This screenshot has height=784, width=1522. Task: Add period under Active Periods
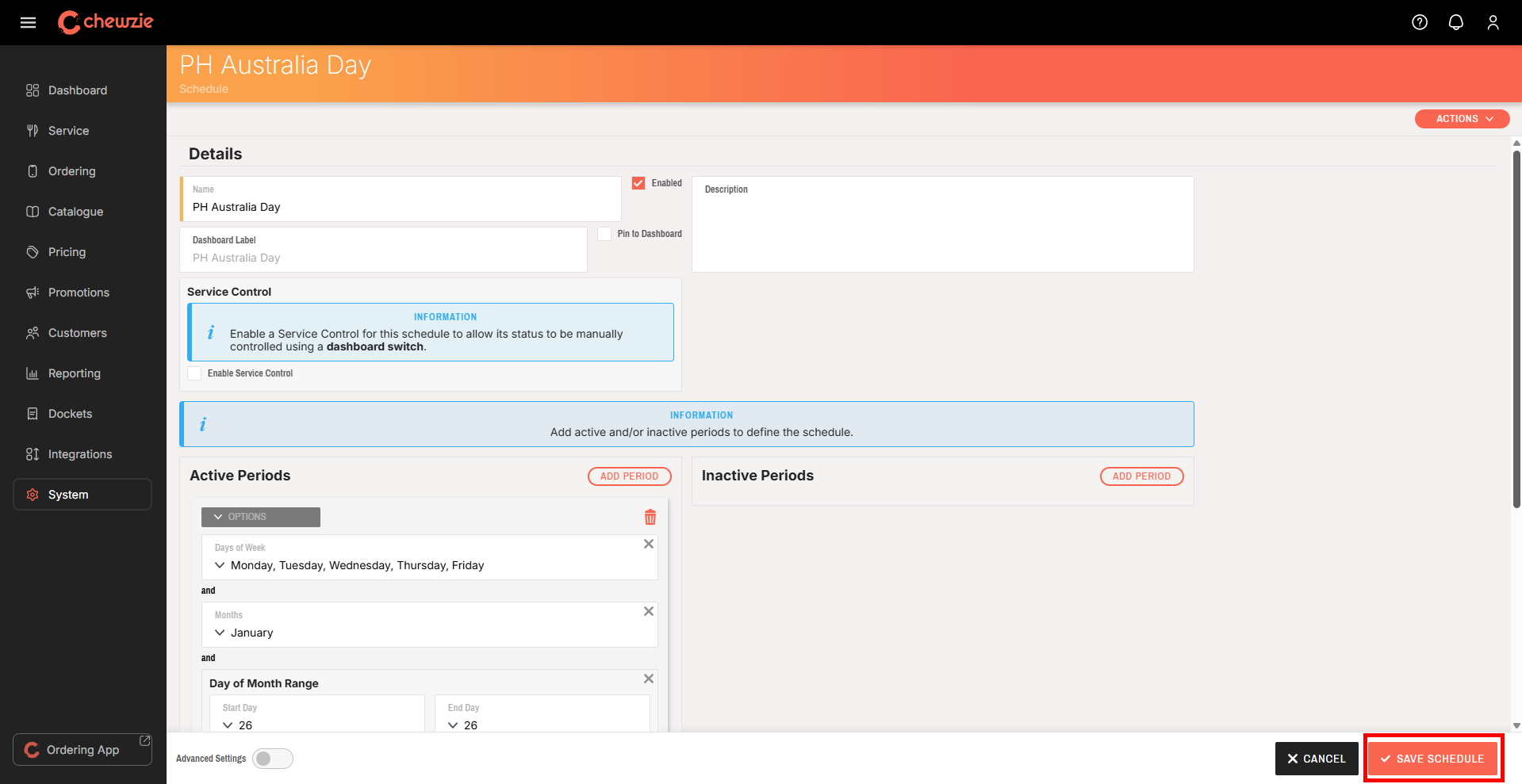tap(630, 476)
